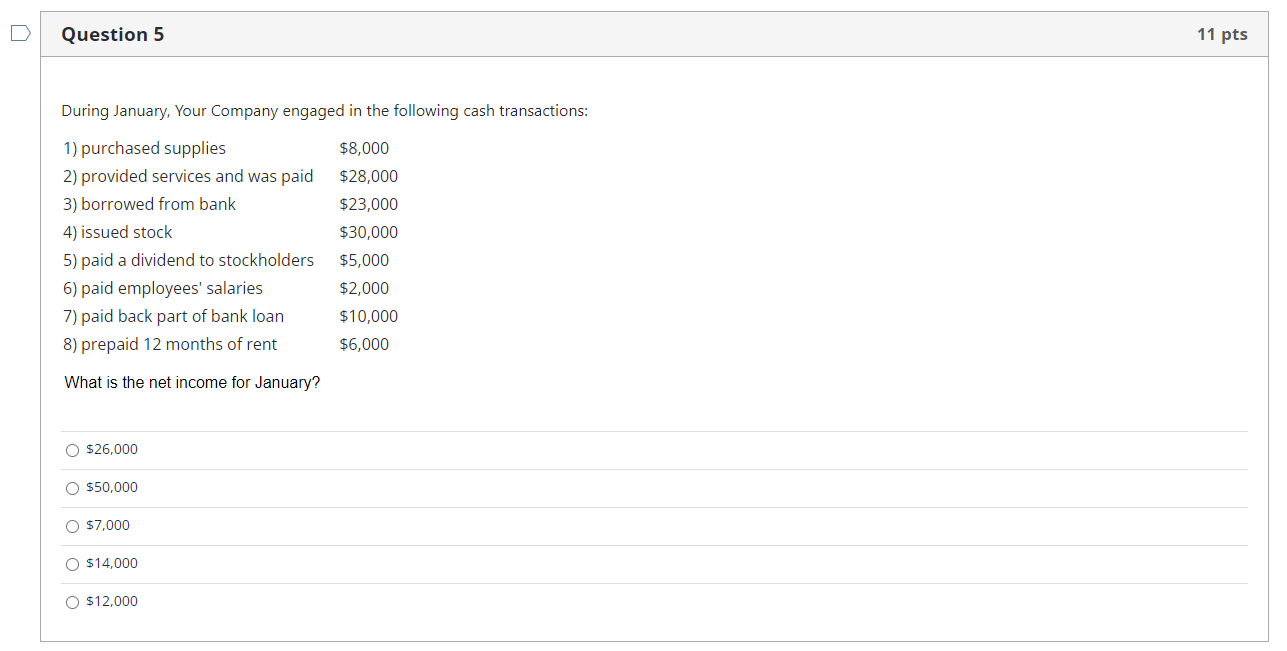Click the 'During January, Your Company' intro sentence
This screenshot has width=1287, height=651.
(x=324, y=111)
